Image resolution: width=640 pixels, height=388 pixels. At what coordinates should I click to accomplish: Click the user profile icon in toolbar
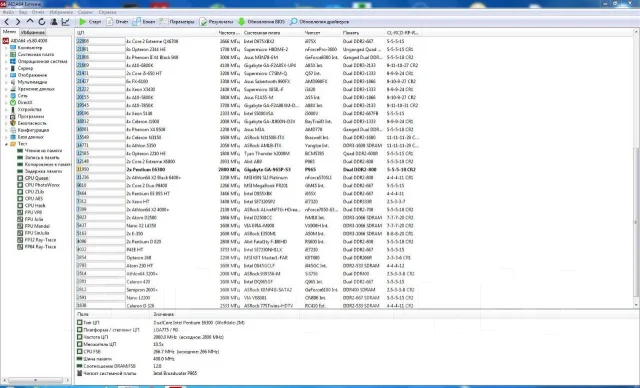coord(54,22)
